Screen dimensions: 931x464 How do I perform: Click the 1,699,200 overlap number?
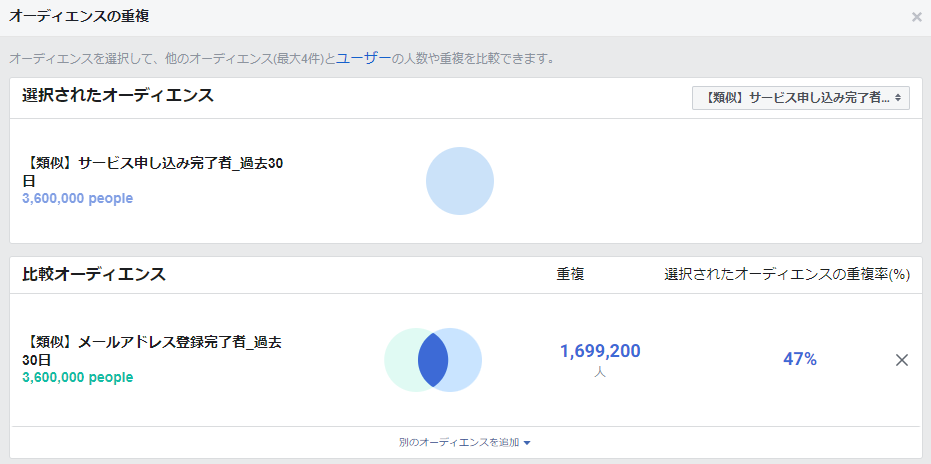(600, 351)
